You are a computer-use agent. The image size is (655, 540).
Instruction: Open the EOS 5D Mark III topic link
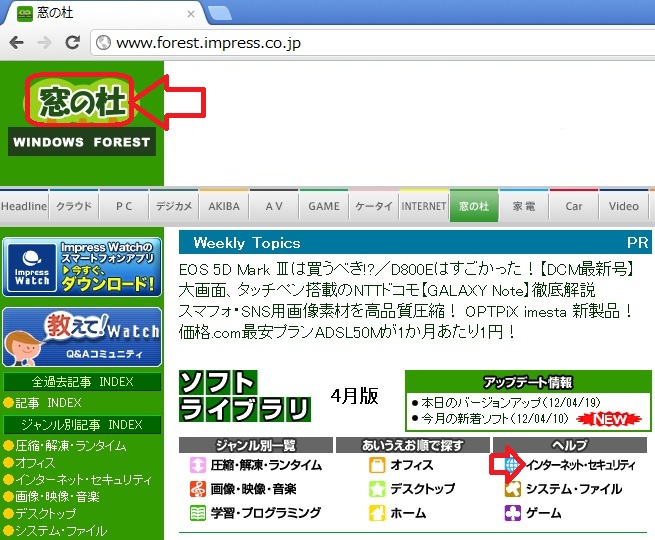click(407, 269)
